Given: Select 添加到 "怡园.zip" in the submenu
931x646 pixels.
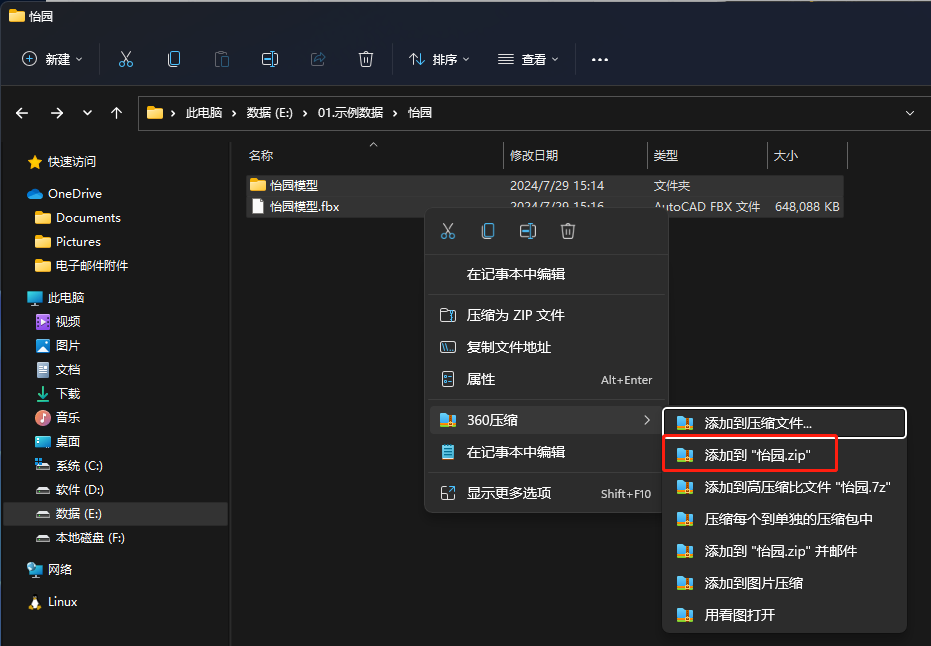Looking at the screenshot, I should click(x=757, y=455).
